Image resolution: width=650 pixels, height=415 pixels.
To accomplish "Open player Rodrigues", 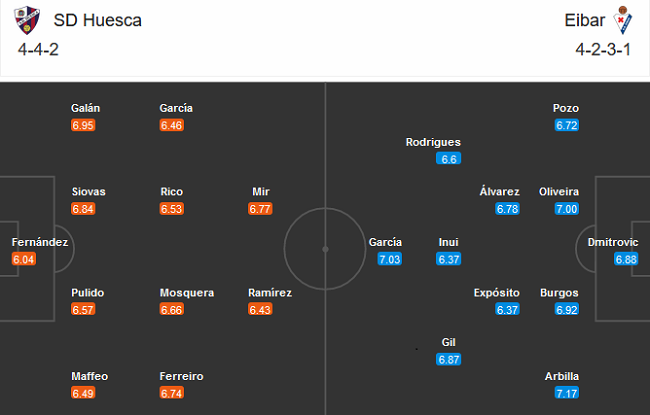I will tap(433, 142).
